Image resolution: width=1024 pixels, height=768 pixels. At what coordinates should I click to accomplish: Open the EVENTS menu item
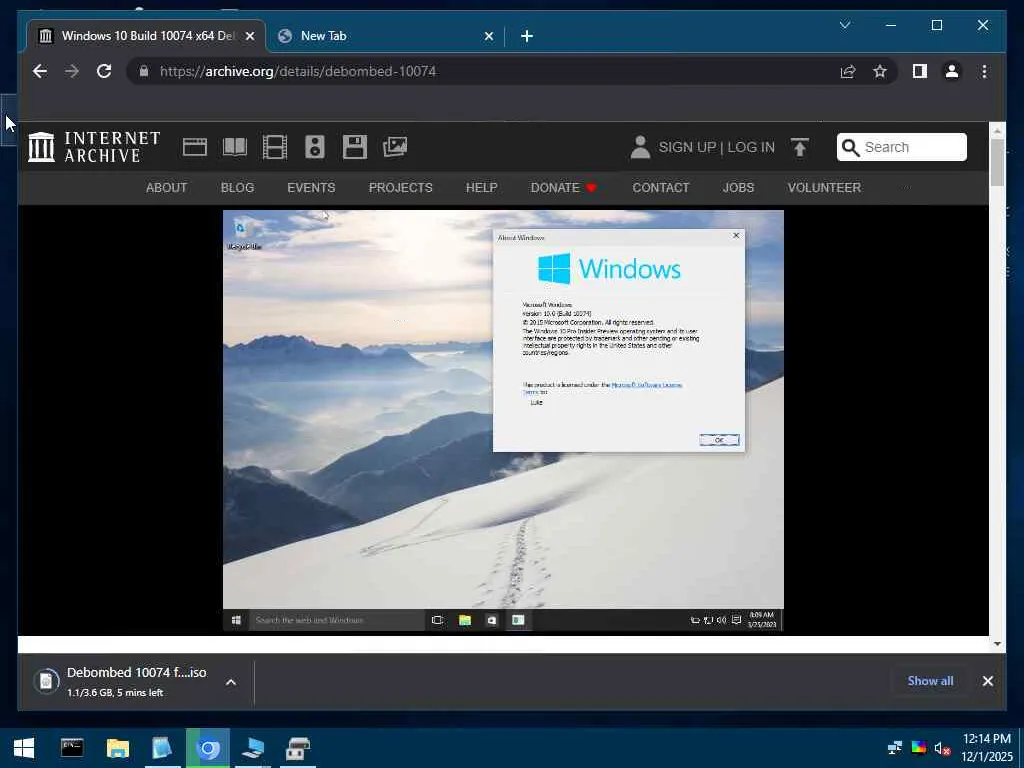pyautogui.click(x=311, y=187)
